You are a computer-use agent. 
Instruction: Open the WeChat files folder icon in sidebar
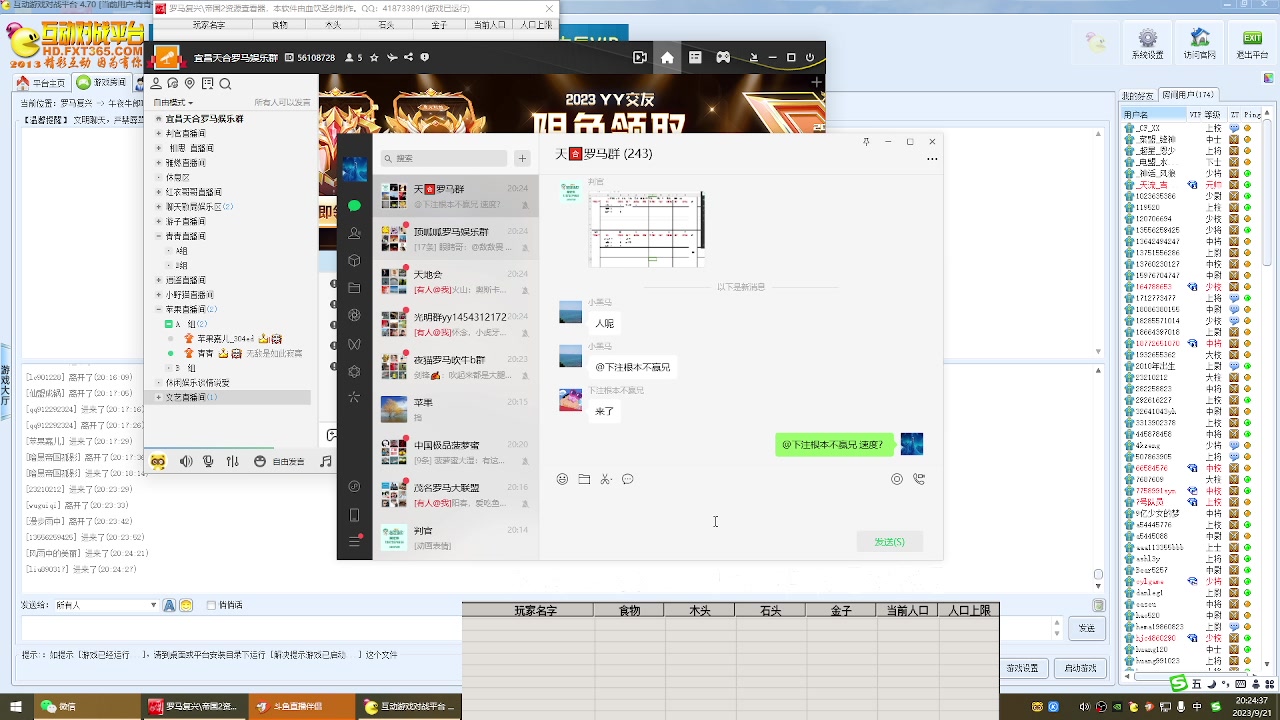[x=354, y=288]
